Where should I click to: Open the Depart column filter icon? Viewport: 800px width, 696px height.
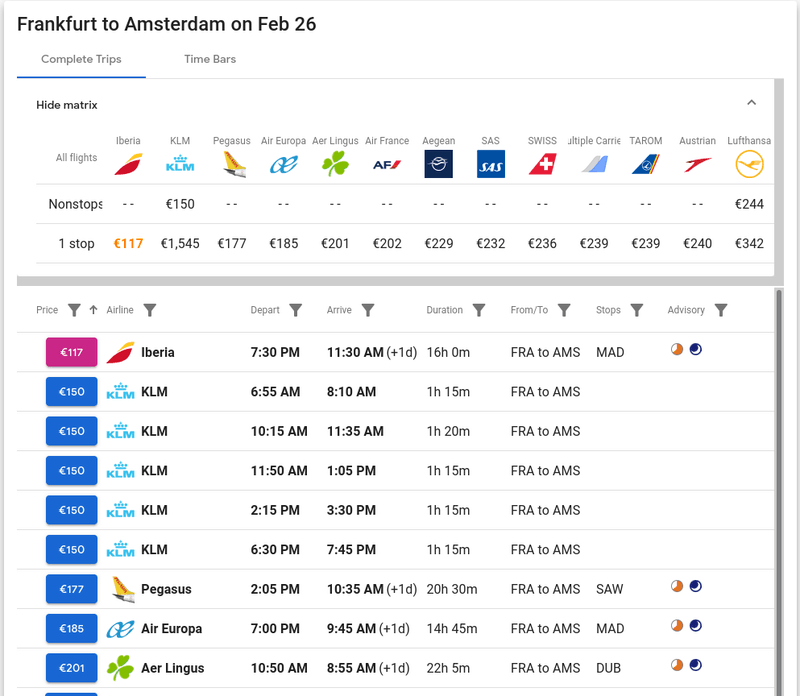(x=295, y=310)
